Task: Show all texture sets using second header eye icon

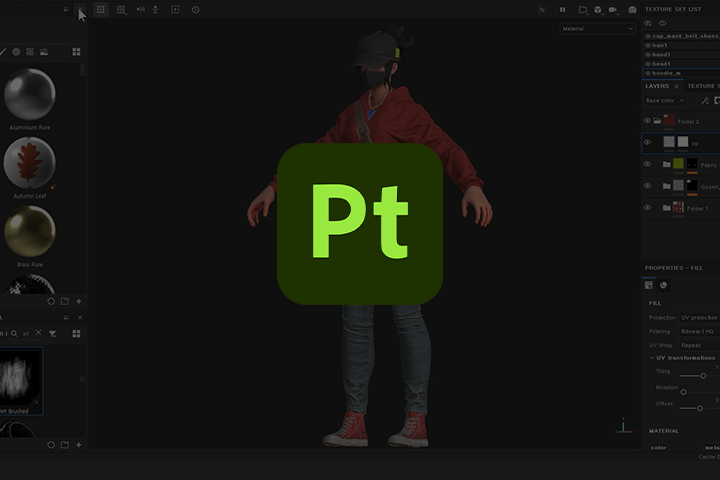Action: pos(663,23)
